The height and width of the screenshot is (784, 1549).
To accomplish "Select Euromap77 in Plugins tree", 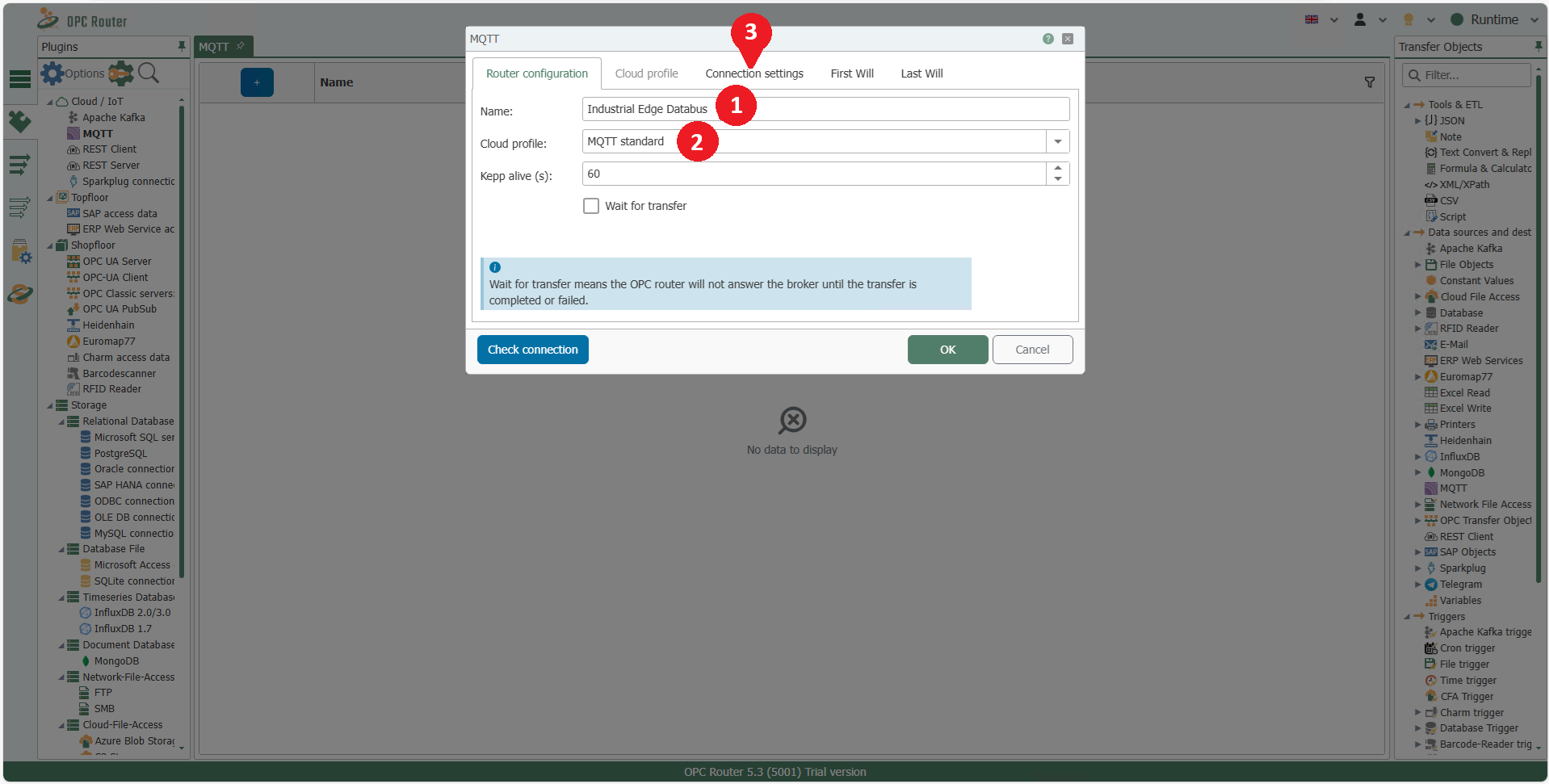I will (109, 341).
